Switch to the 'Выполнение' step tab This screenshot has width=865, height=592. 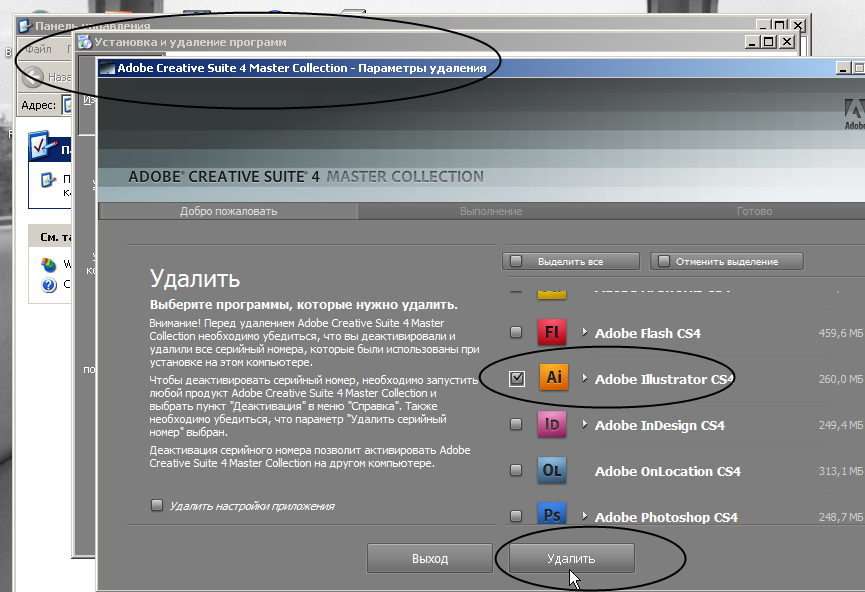point(491,211)
